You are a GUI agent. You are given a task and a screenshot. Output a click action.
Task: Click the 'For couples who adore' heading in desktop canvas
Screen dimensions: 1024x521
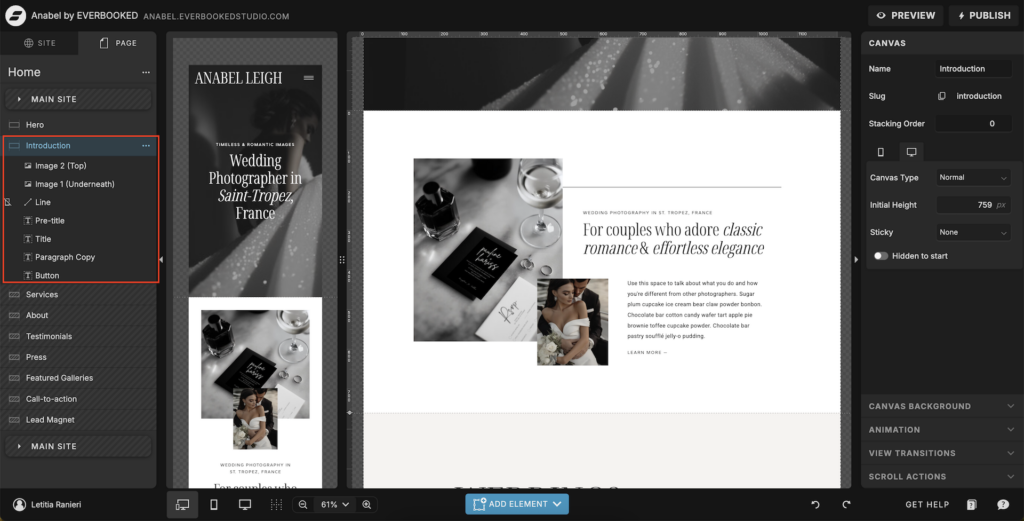click(673, 239)
